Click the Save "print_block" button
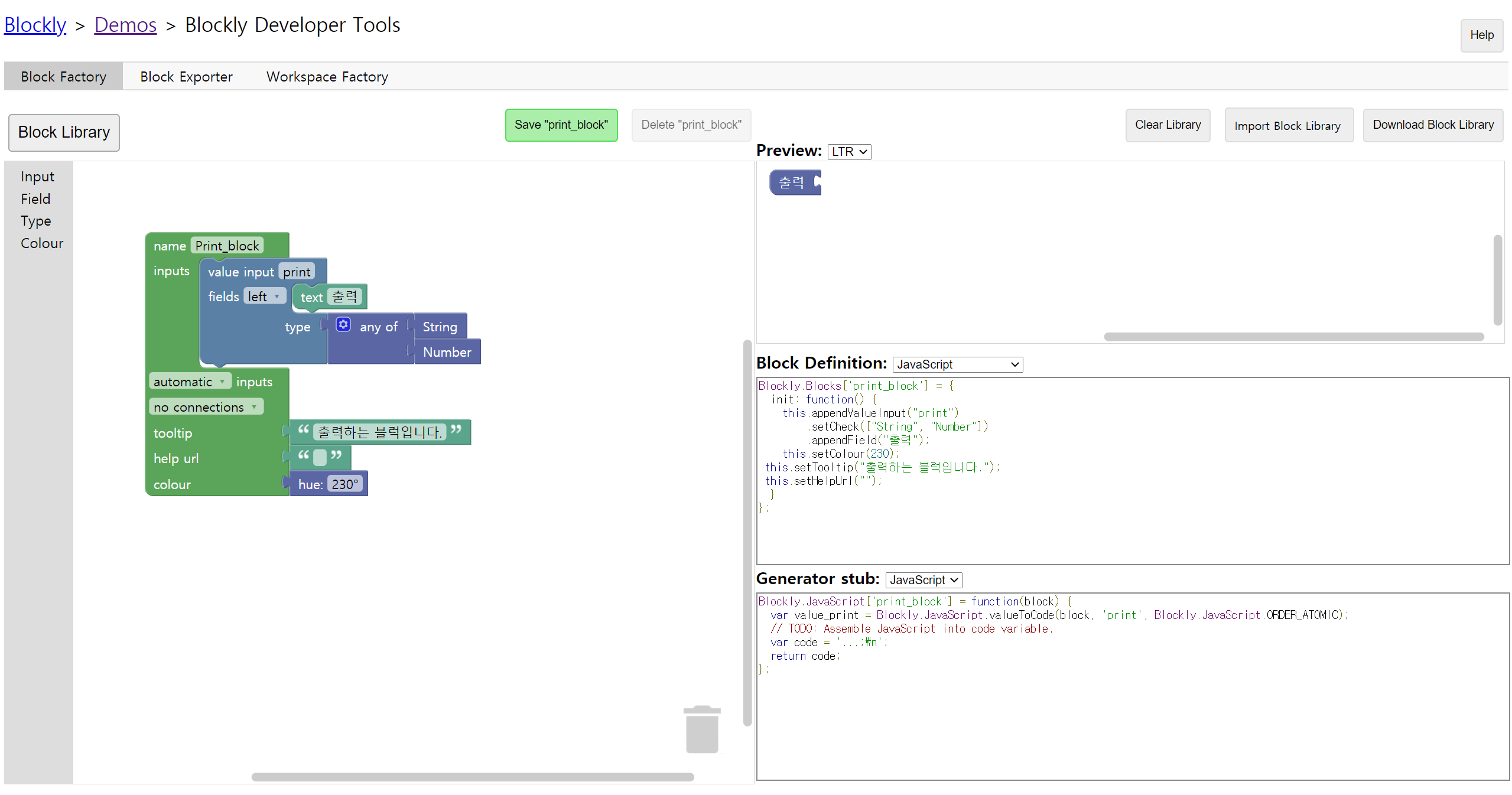 (x=561, y=125)
